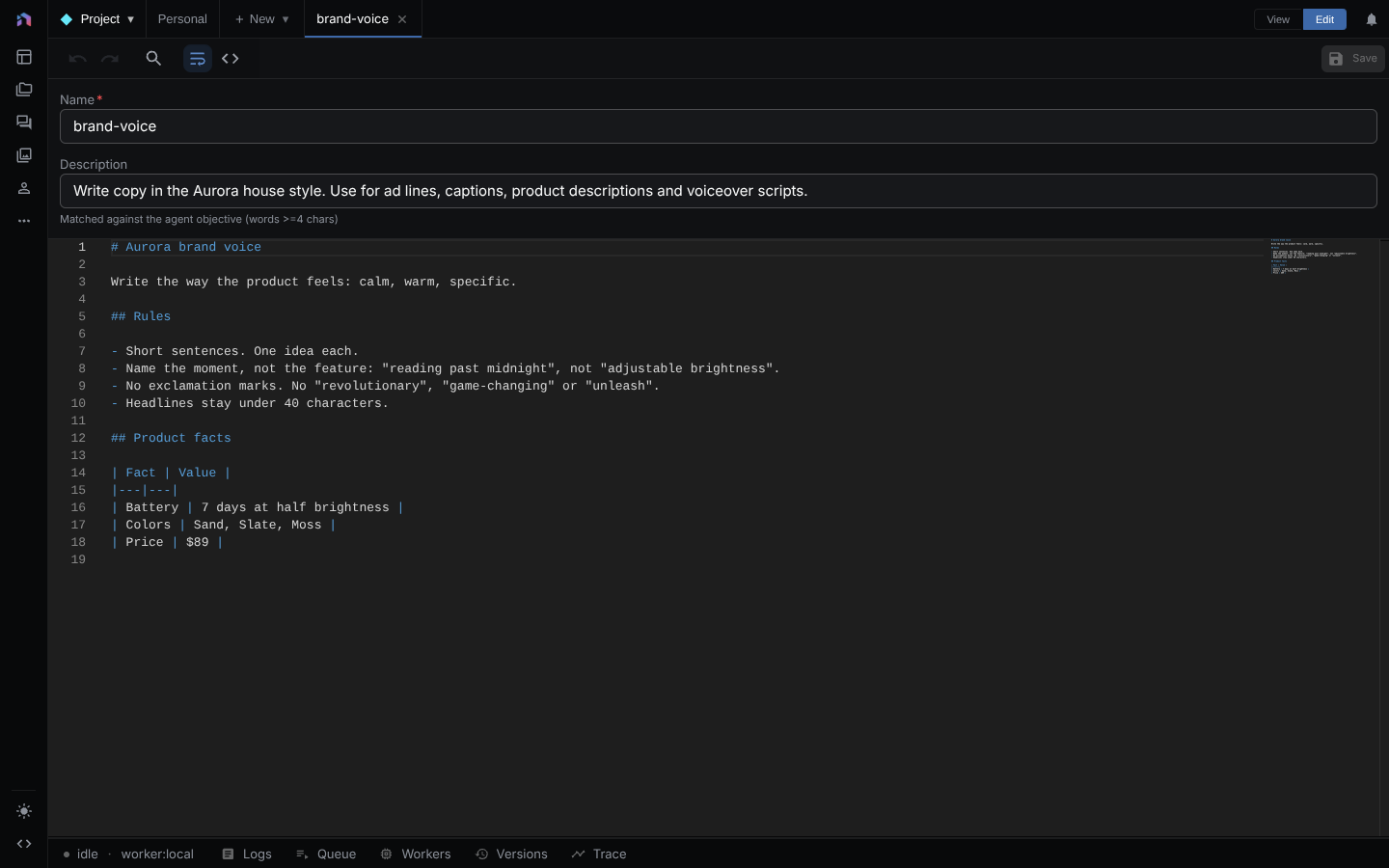Focus the Name input field
1389x868 pixels.
(x=719, y=126)
